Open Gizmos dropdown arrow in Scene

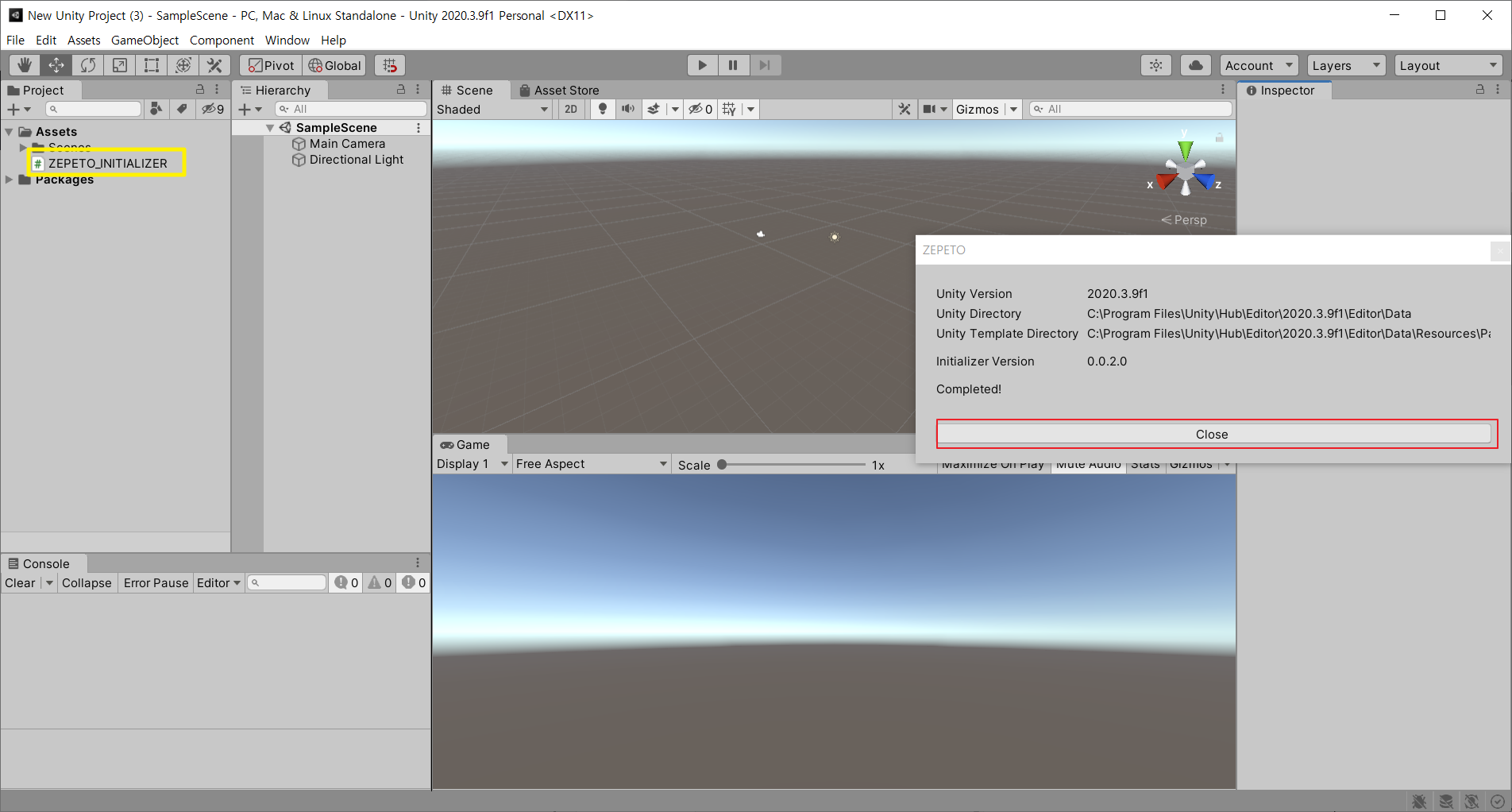[x=1013, y=109]
